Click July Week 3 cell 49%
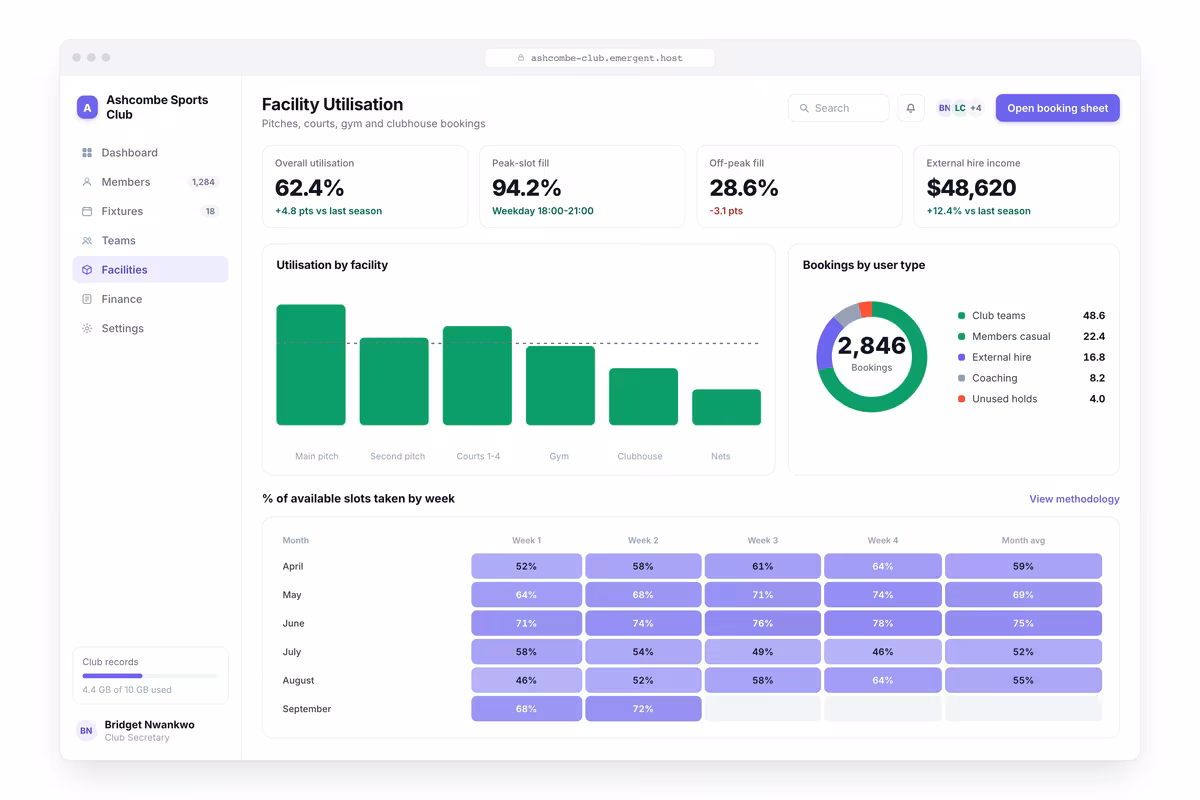The width and height of the screenshot is (1200, 800). click(763, 652)
